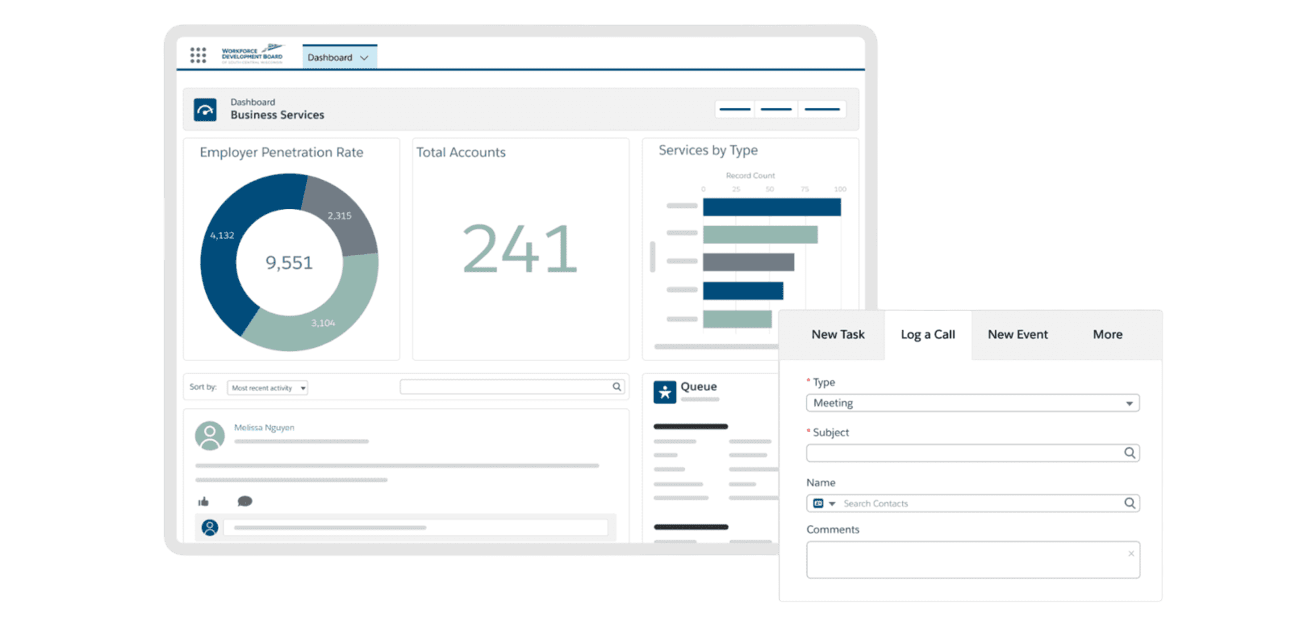Click the Search Contacts name field
Image resolution: width=1291 pixels, height=640 pixels.
pyautogui.click(x=980, y=504)
